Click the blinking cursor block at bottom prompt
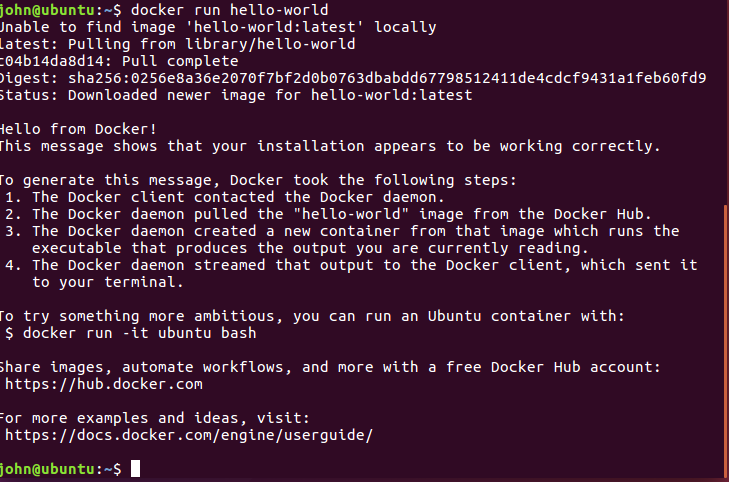The width and height of the screenshot is (729, 482). [136, 469]
